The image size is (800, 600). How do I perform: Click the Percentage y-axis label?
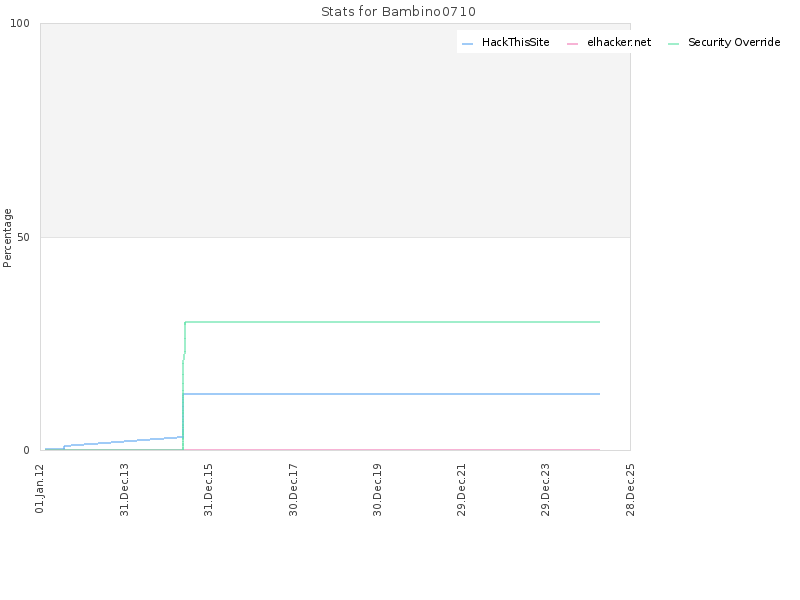coord(7,238)
